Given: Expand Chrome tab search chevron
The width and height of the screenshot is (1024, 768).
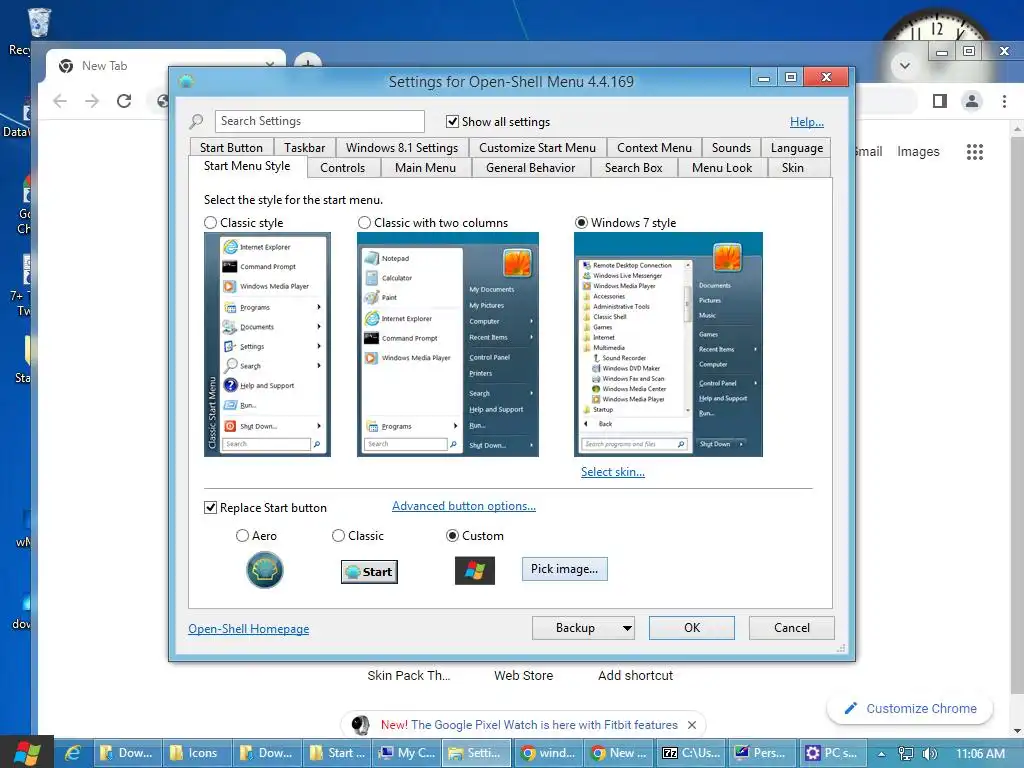Looking at the screenshot, I should click(905, 65).
